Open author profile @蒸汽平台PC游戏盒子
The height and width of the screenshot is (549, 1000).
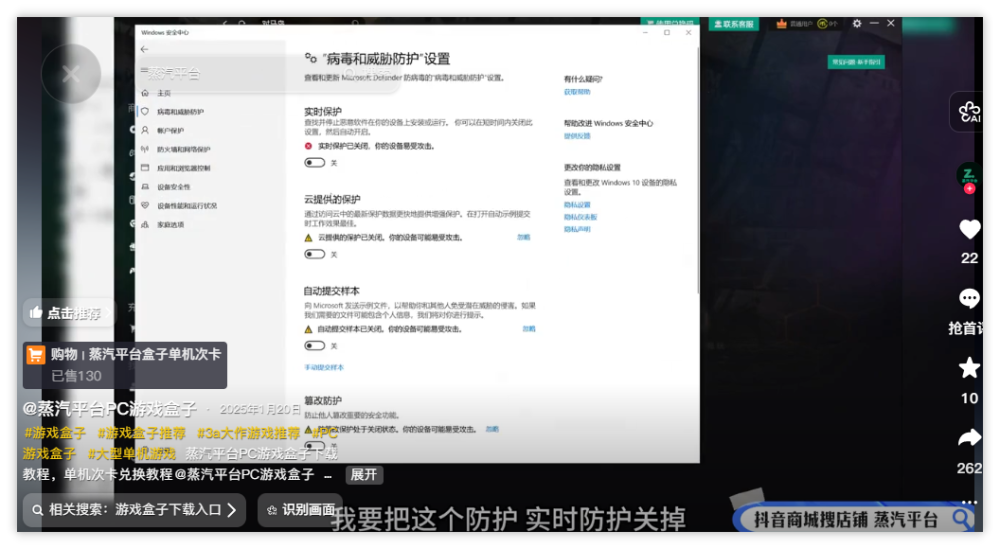click(x=110, y=409)
